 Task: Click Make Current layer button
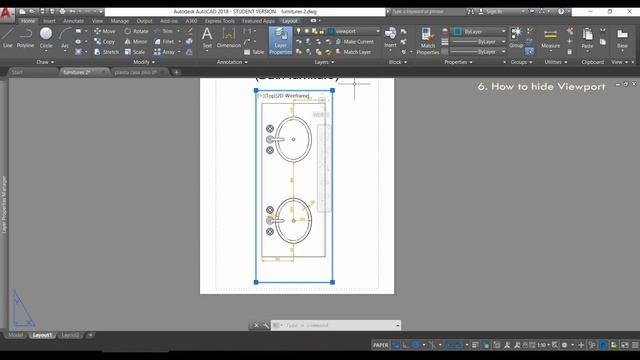click(x=355, y=42)
